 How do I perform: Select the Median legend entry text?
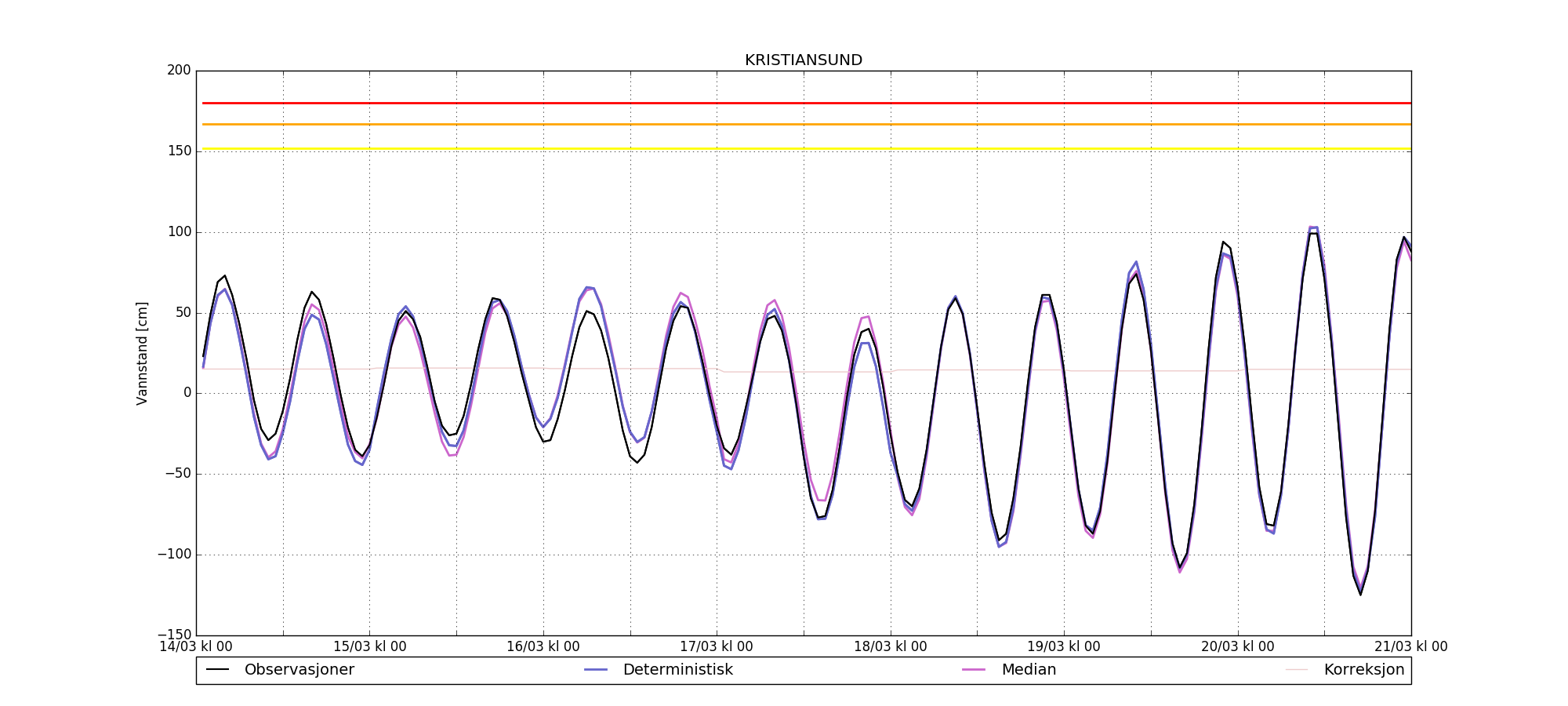(1028, 670)
